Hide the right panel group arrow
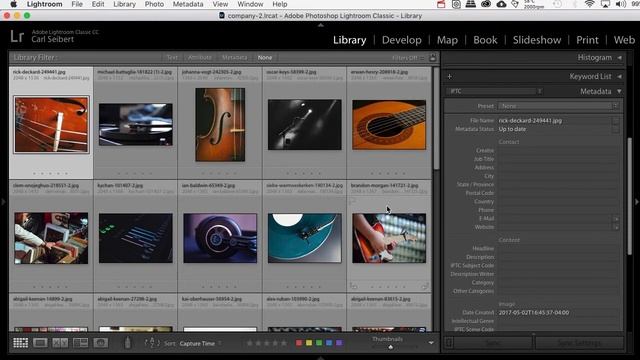This screenshot has height=360, width=640. (x=636, y=201)
